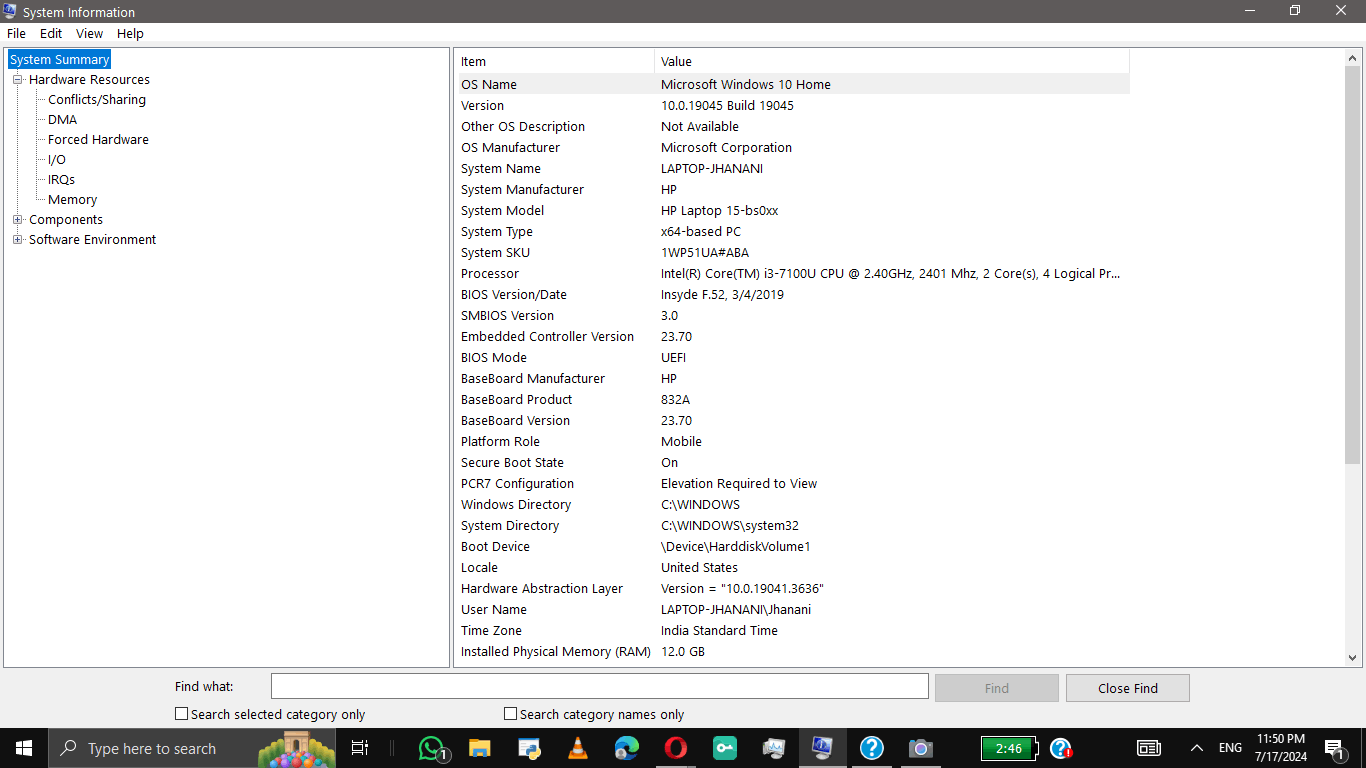This screenshot has height=768, width=1366.
Task: Click the value LAPTOP-JHANANI\Jhanani
Action: [x=736, y=609]
